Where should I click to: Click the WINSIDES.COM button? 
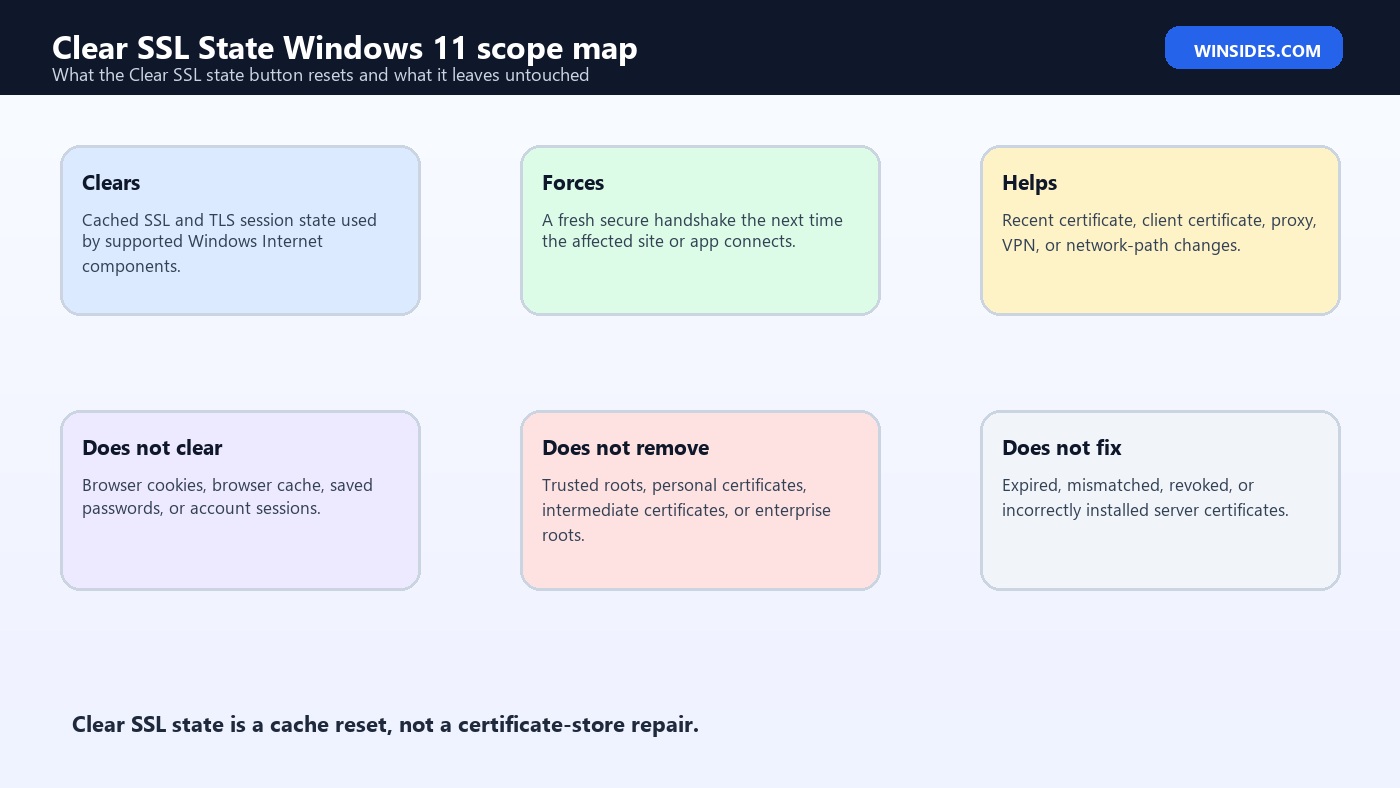[1253, 48]
